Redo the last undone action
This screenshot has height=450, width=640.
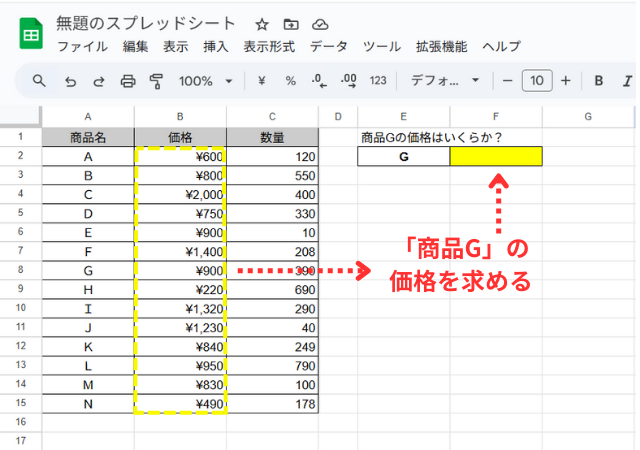98,81
